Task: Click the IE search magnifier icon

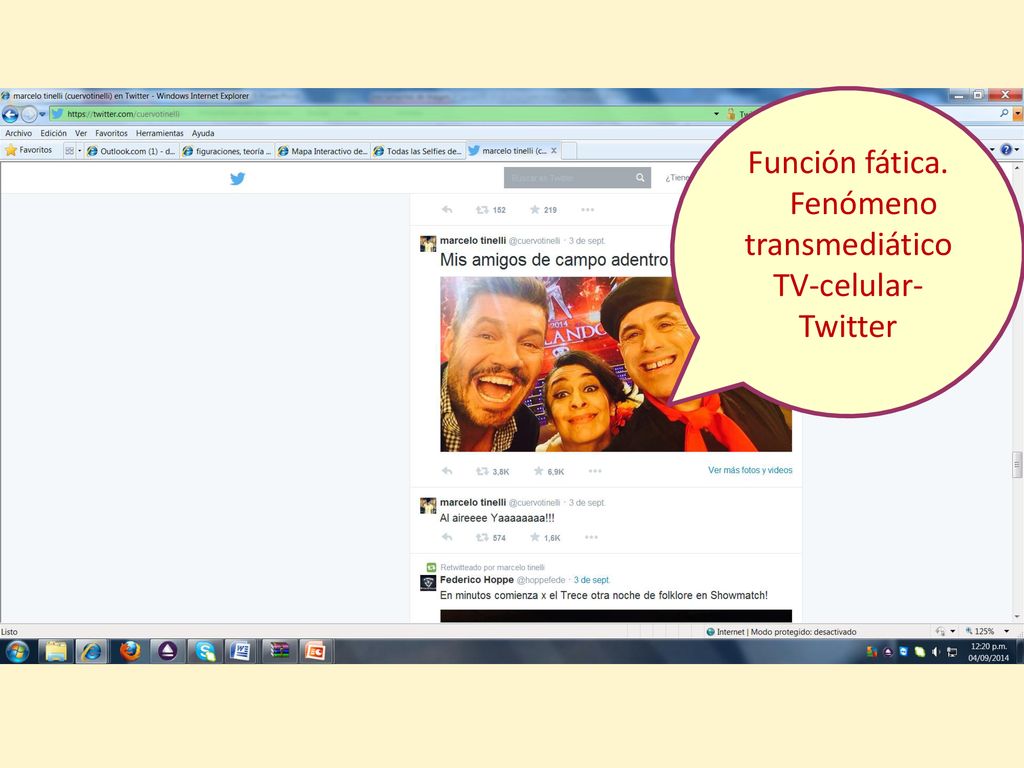Action: 1004,113
